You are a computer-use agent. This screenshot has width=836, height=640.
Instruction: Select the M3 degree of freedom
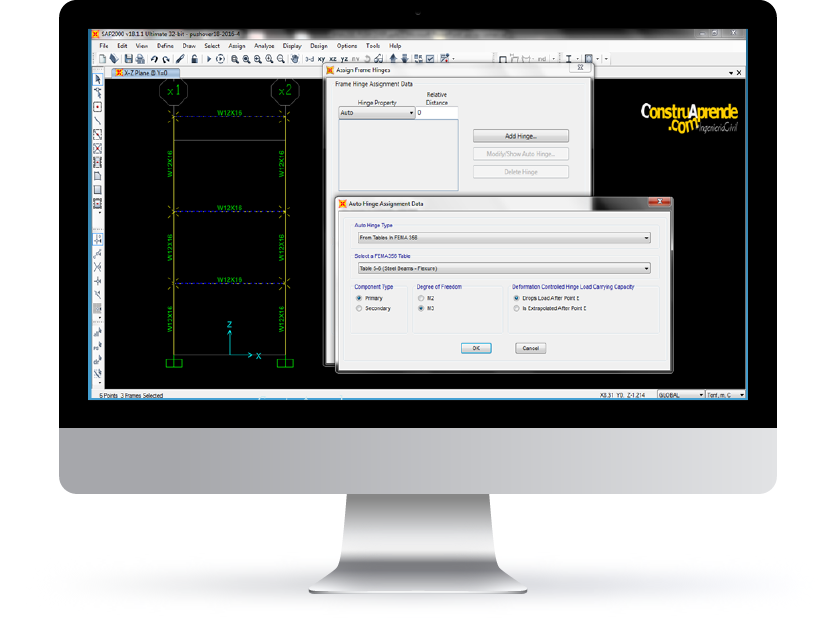coord(421,308)
